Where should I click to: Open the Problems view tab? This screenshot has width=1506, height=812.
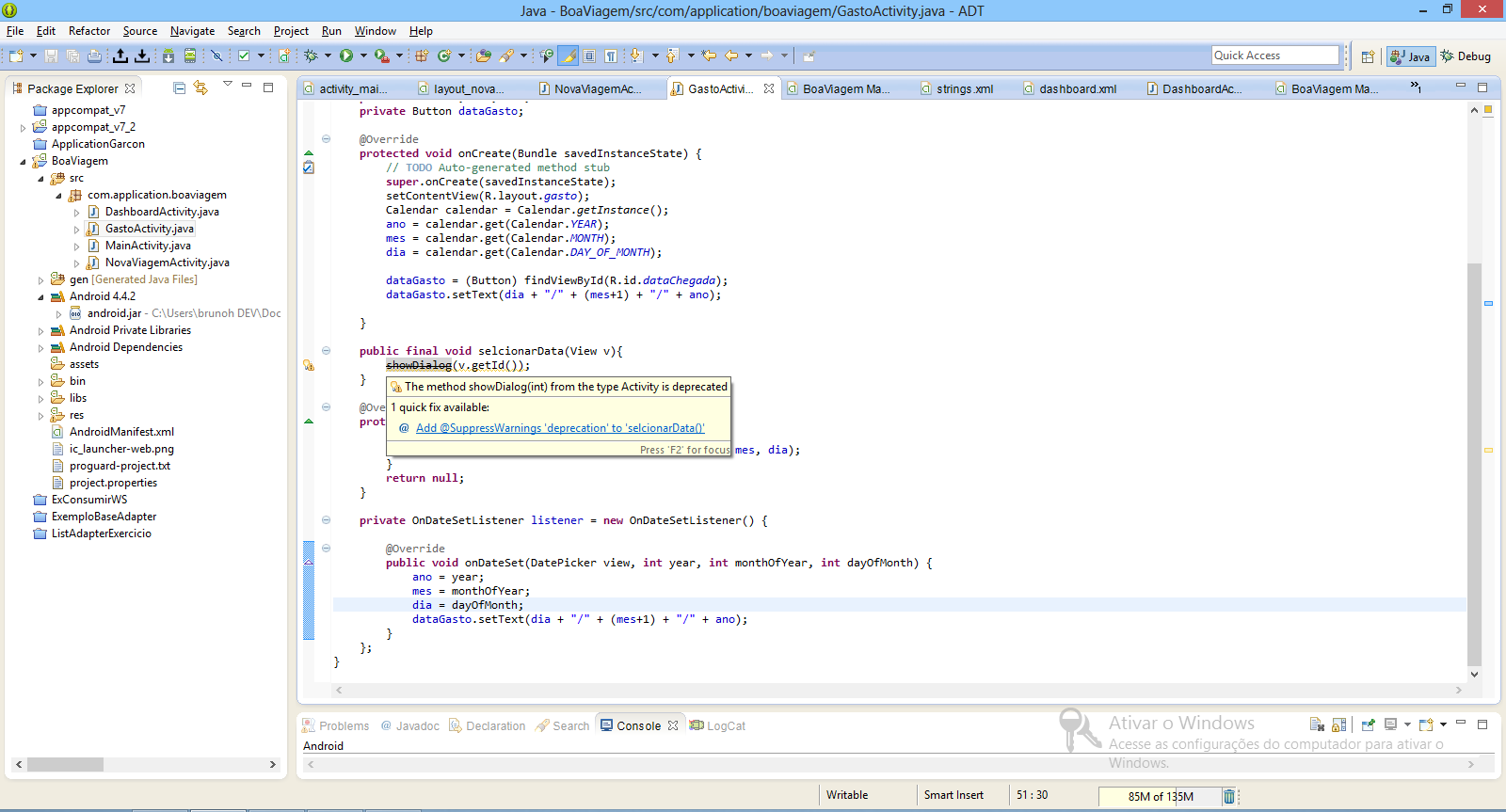(335, 725)
